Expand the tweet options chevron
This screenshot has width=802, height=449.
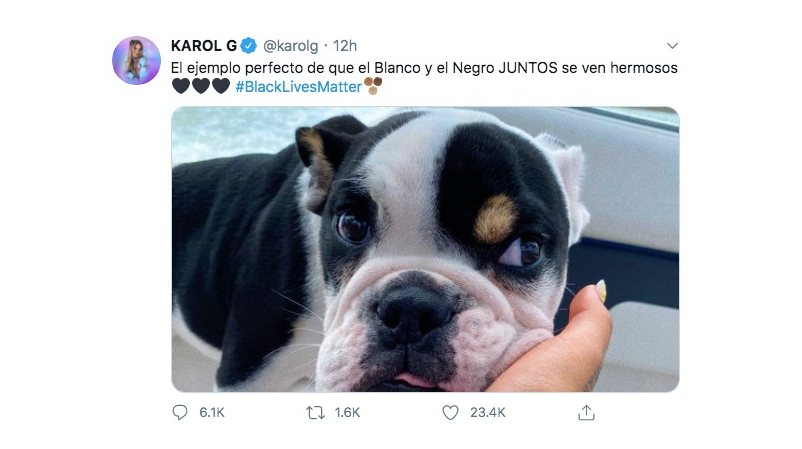coord(672,46)
